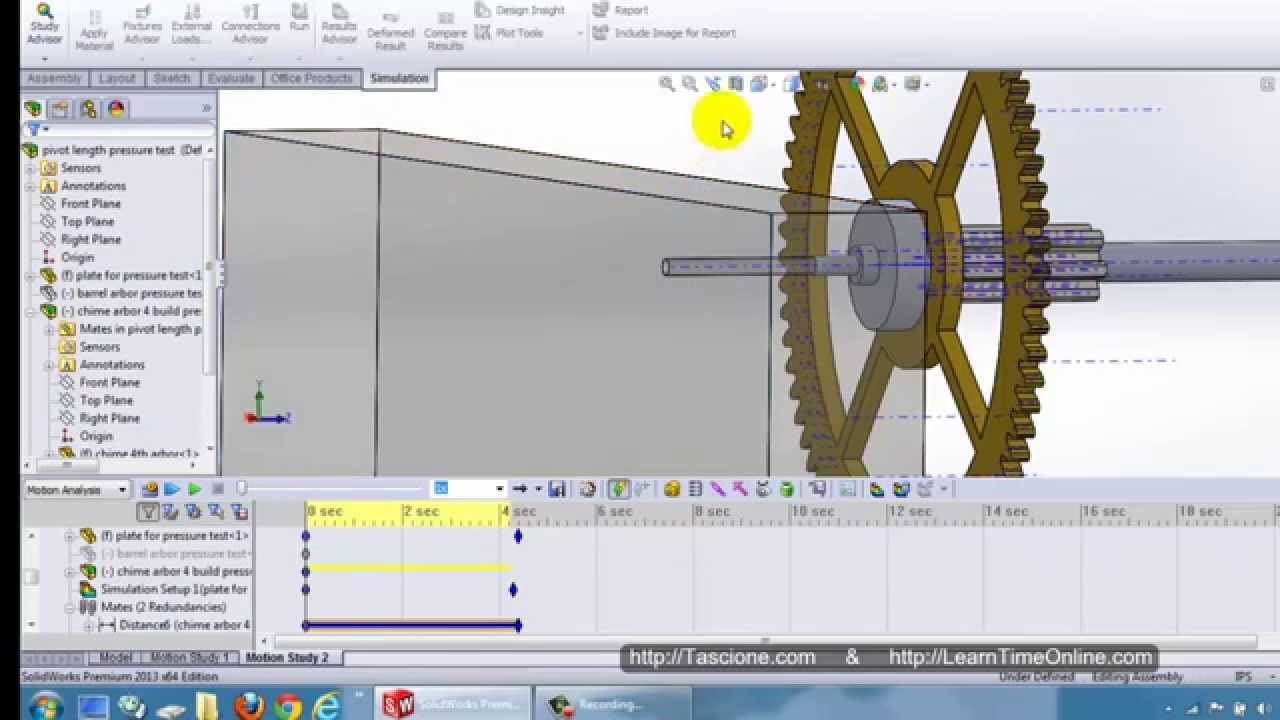The width and height of the screenshot is (1280, 720).
Task: Click the Section View icon
Action: 736,85
